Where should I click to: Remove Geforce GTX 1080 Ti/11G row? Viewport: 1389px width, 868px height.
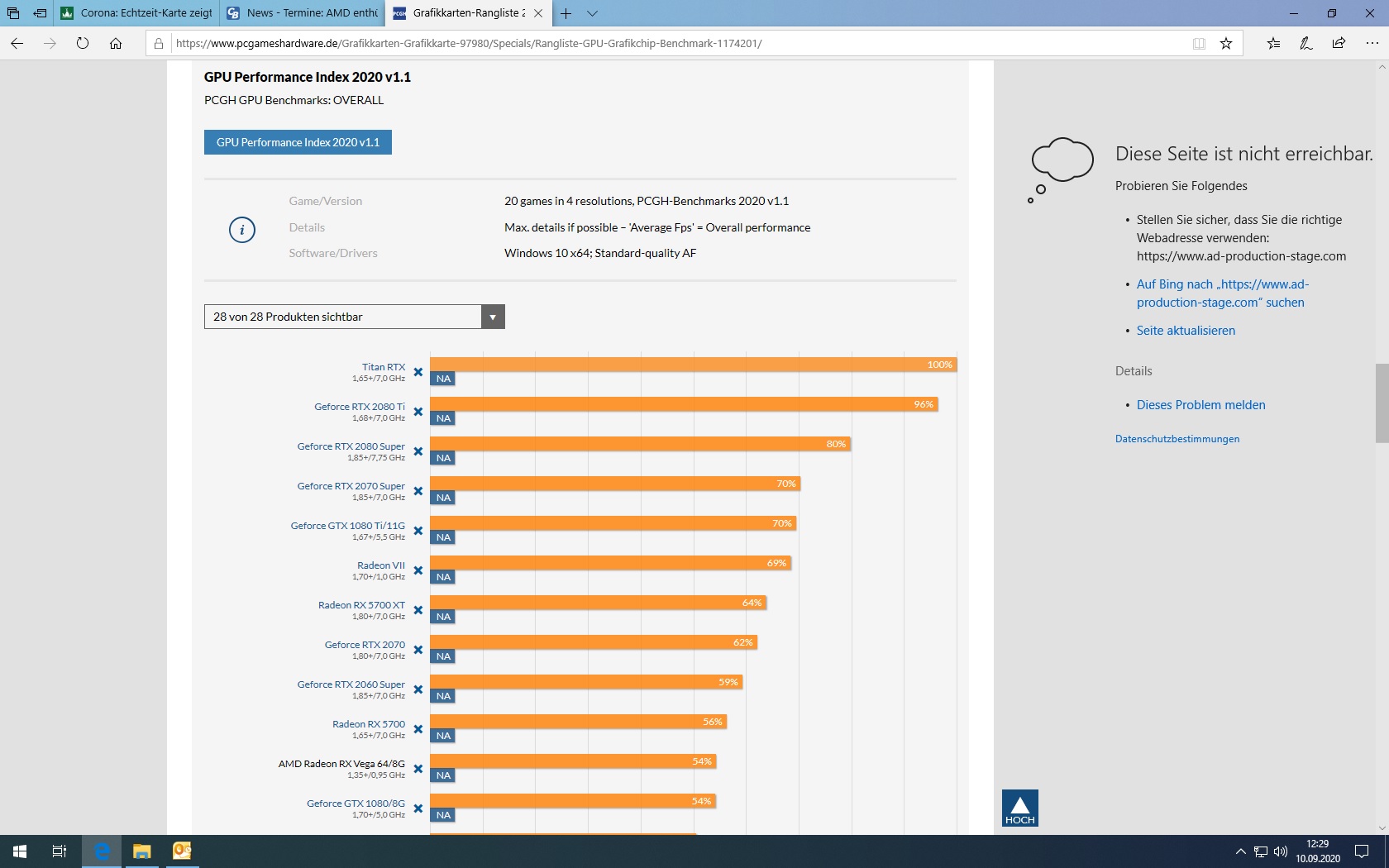[x=418, y=531]
